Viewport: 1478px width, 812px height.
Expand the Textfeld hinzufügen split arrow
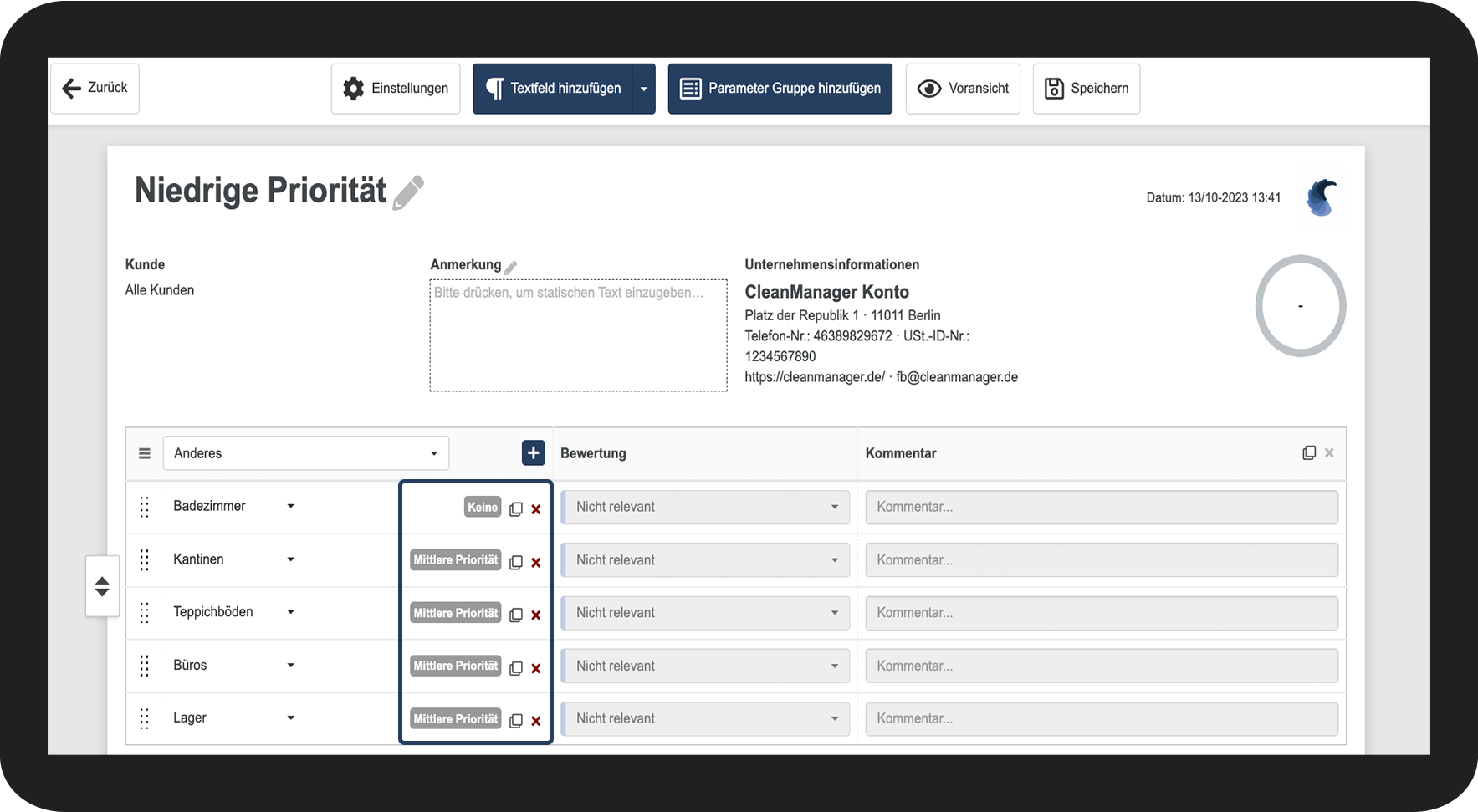(x=644, y=89)
